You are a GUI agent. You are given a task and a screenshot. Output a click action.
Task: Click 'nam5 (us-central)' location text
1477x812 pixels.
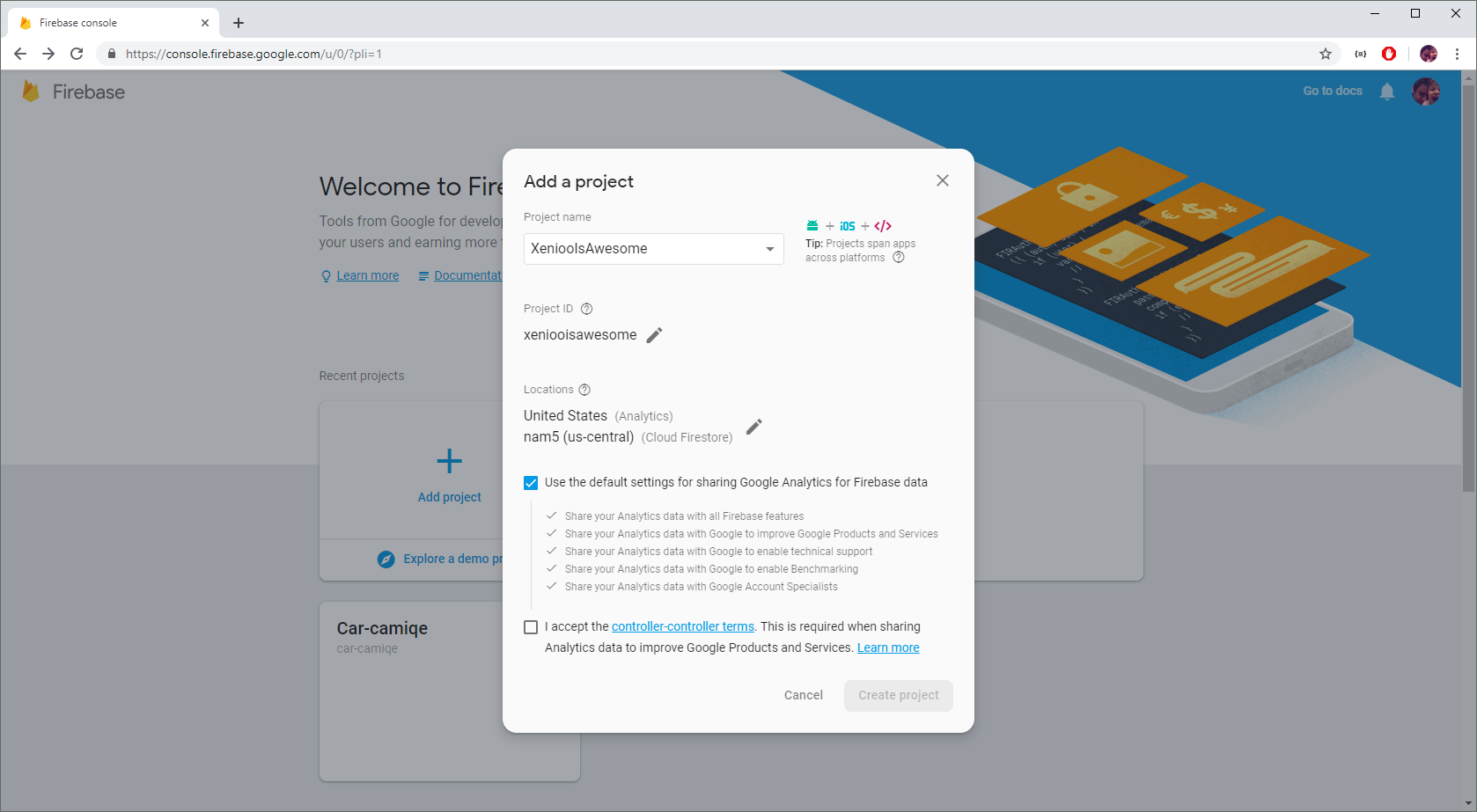(x=578, y=437)
